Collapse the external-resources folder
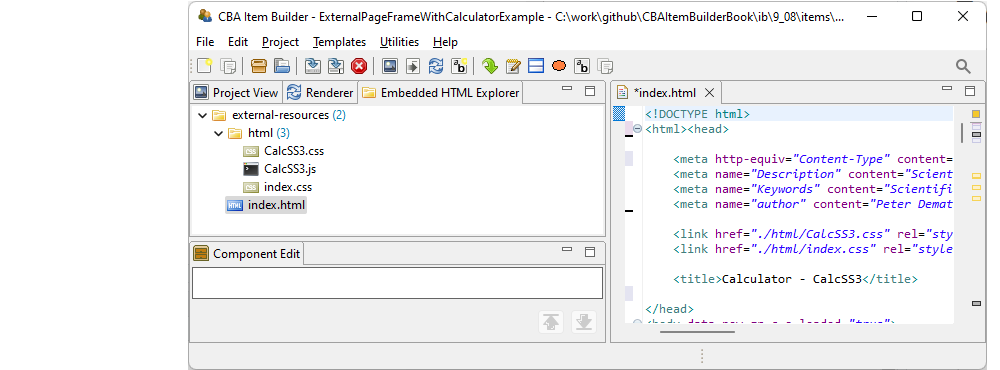Image resolution: width=1000 pixels, height=370 pixels. pos(203,115)
